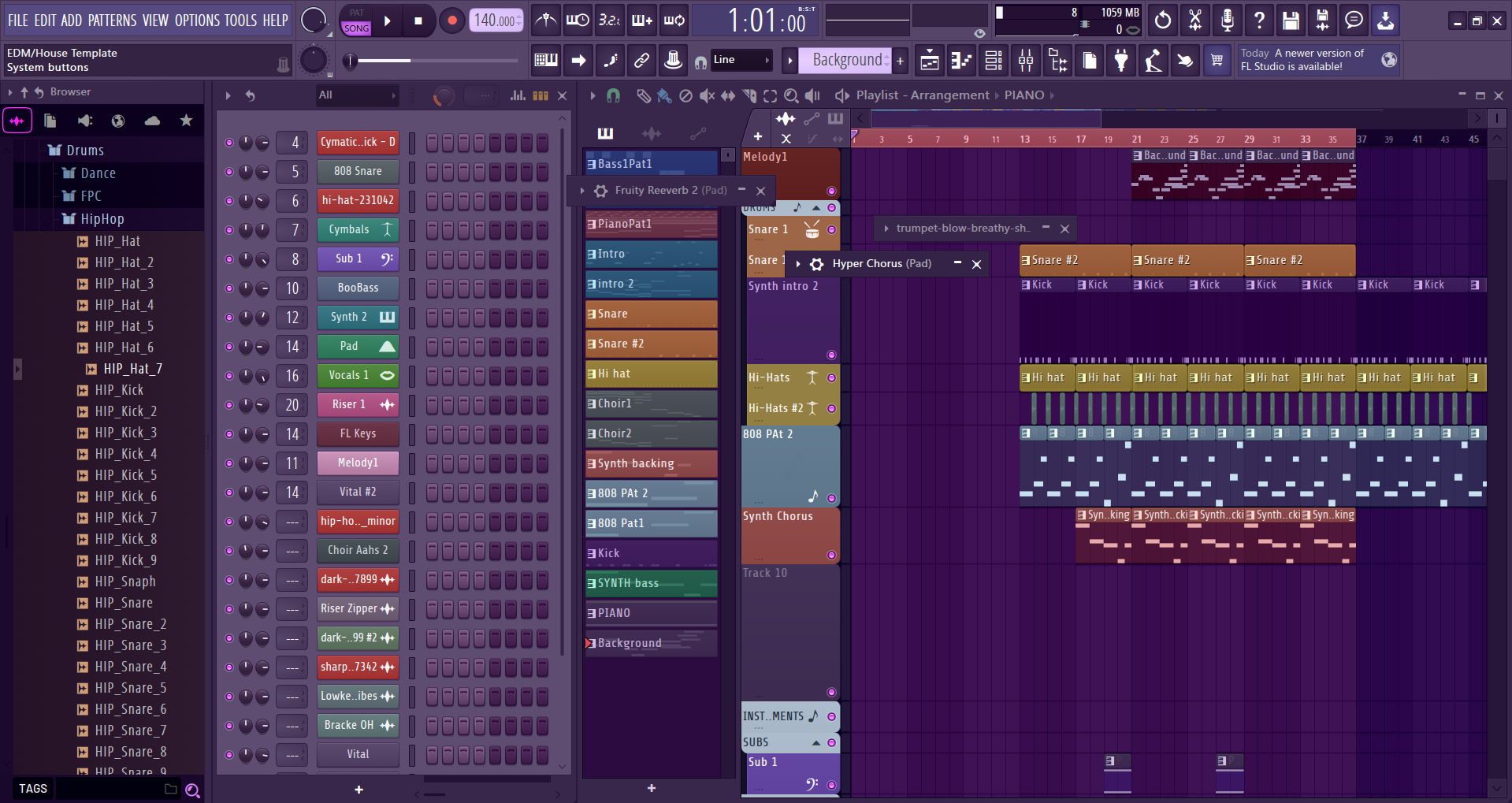Collapse the HipHop folder in browser
Screen dimensions: 1512x803
(102, 219)
